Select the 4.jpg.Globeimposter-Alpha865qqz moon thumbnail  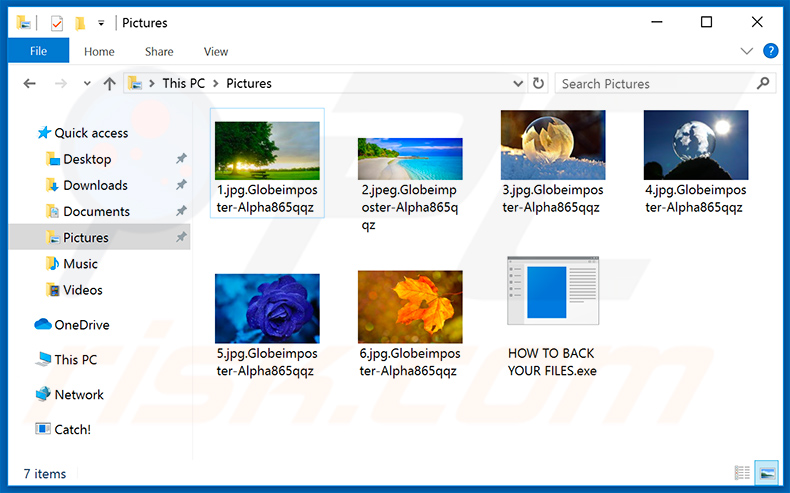tap(696, 145)
